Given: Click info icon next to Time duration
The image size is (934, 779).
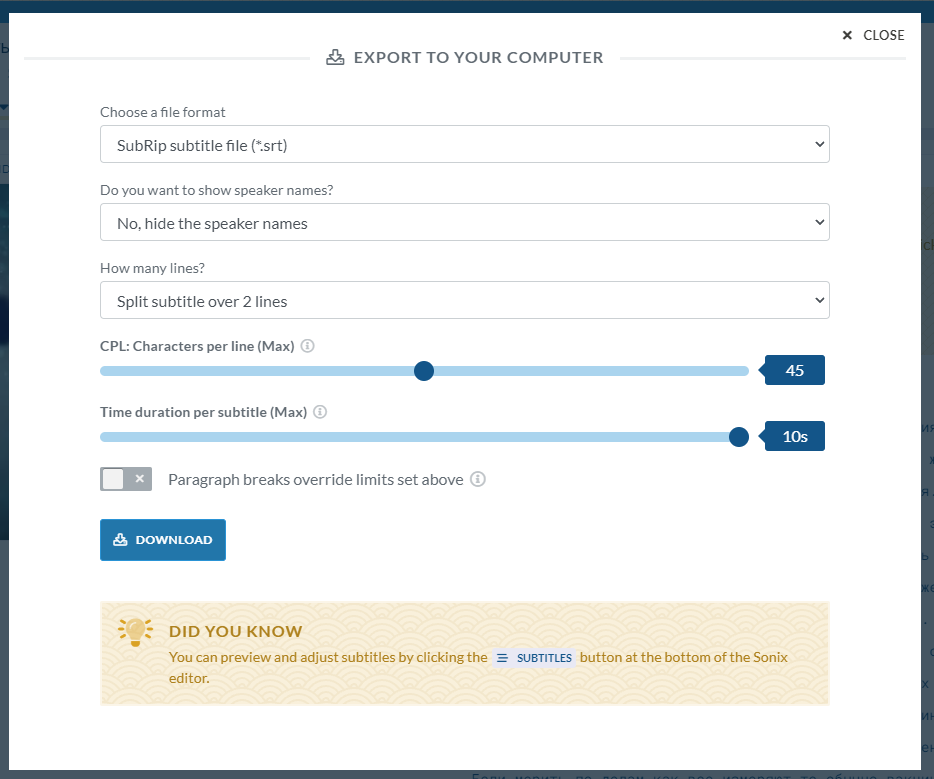Looking at the screenshot, I should (320, 412).
